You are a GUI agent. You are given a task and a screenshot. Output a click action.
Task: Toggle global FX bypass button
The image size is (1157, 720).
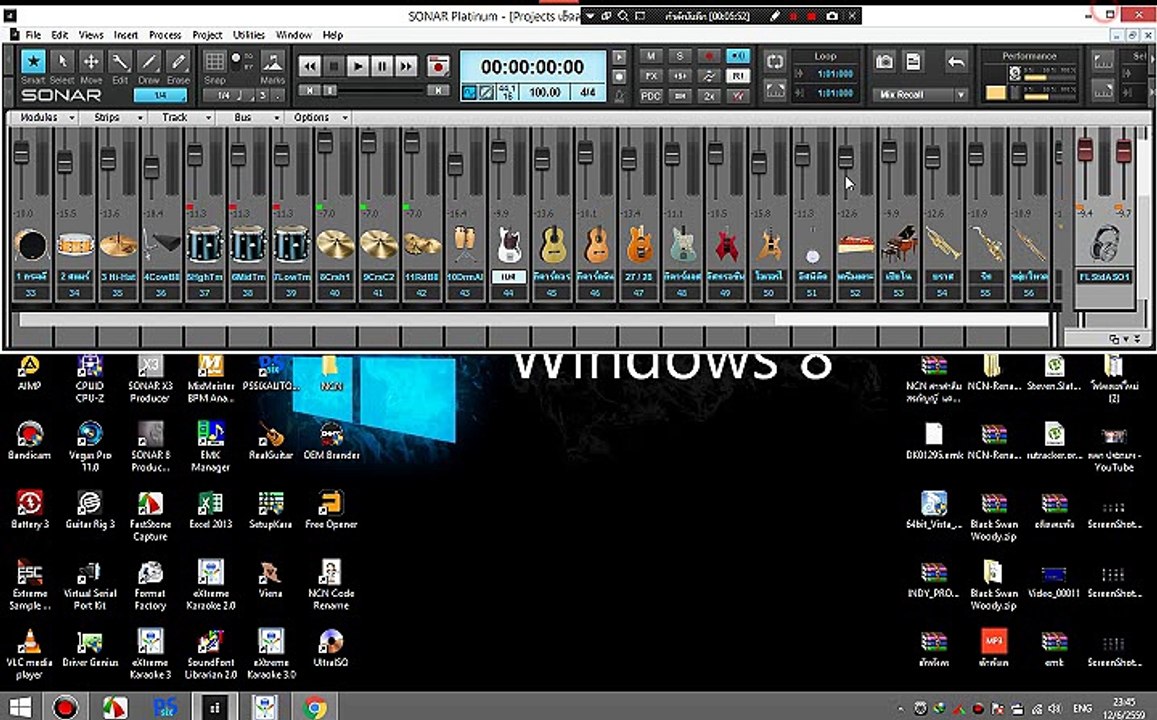coord(650,76)
